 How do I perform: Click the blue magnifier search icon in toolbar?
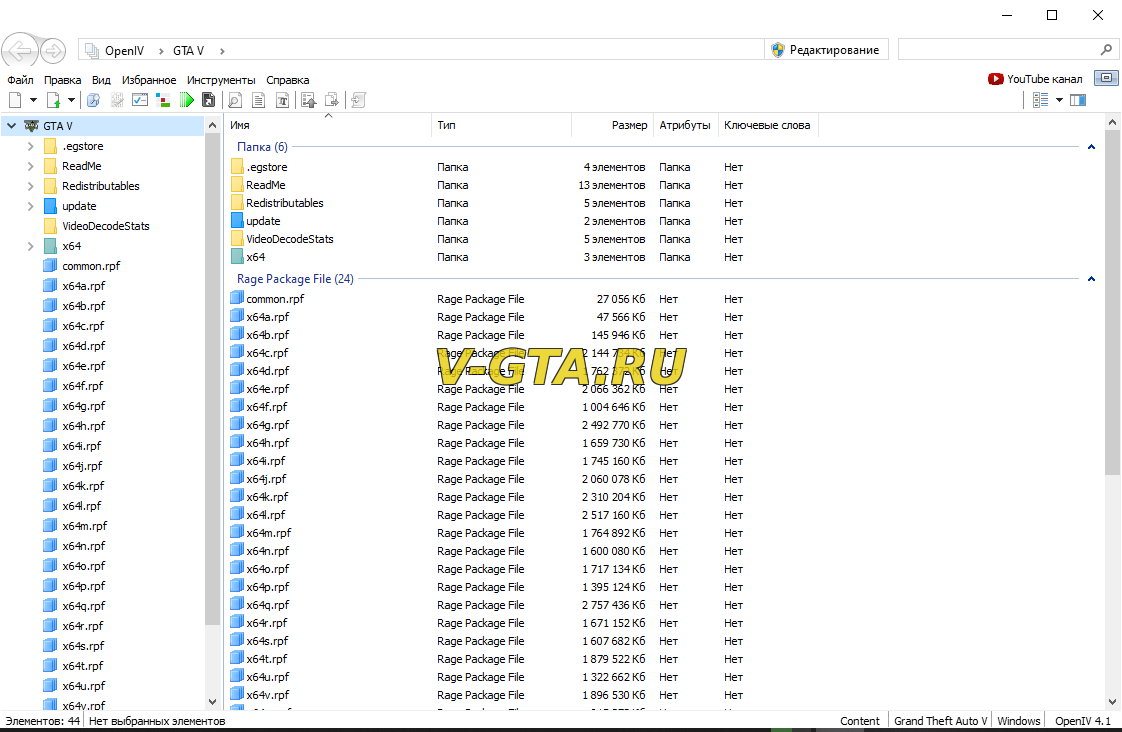93,100
